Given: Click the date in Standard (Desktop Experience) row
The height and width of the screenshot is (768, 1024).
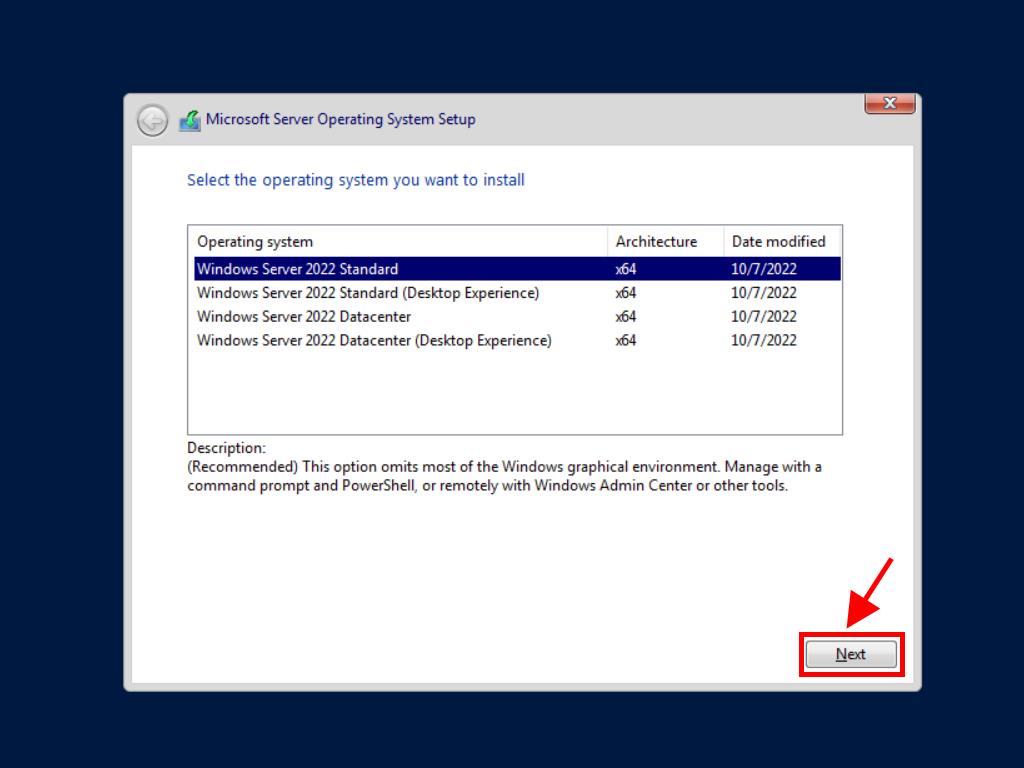Looking at the screenshot, I should 764,293.
